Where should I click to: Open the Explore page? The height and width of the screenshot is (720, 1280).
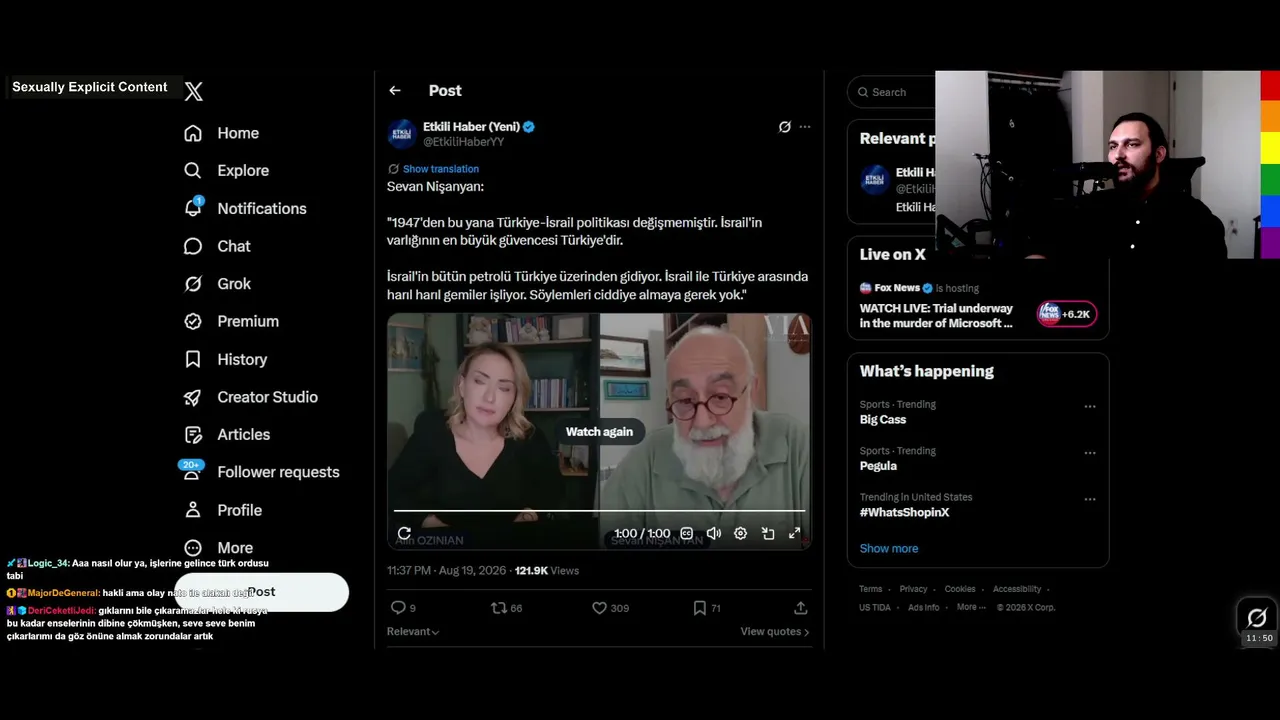(x=226, y=171)
